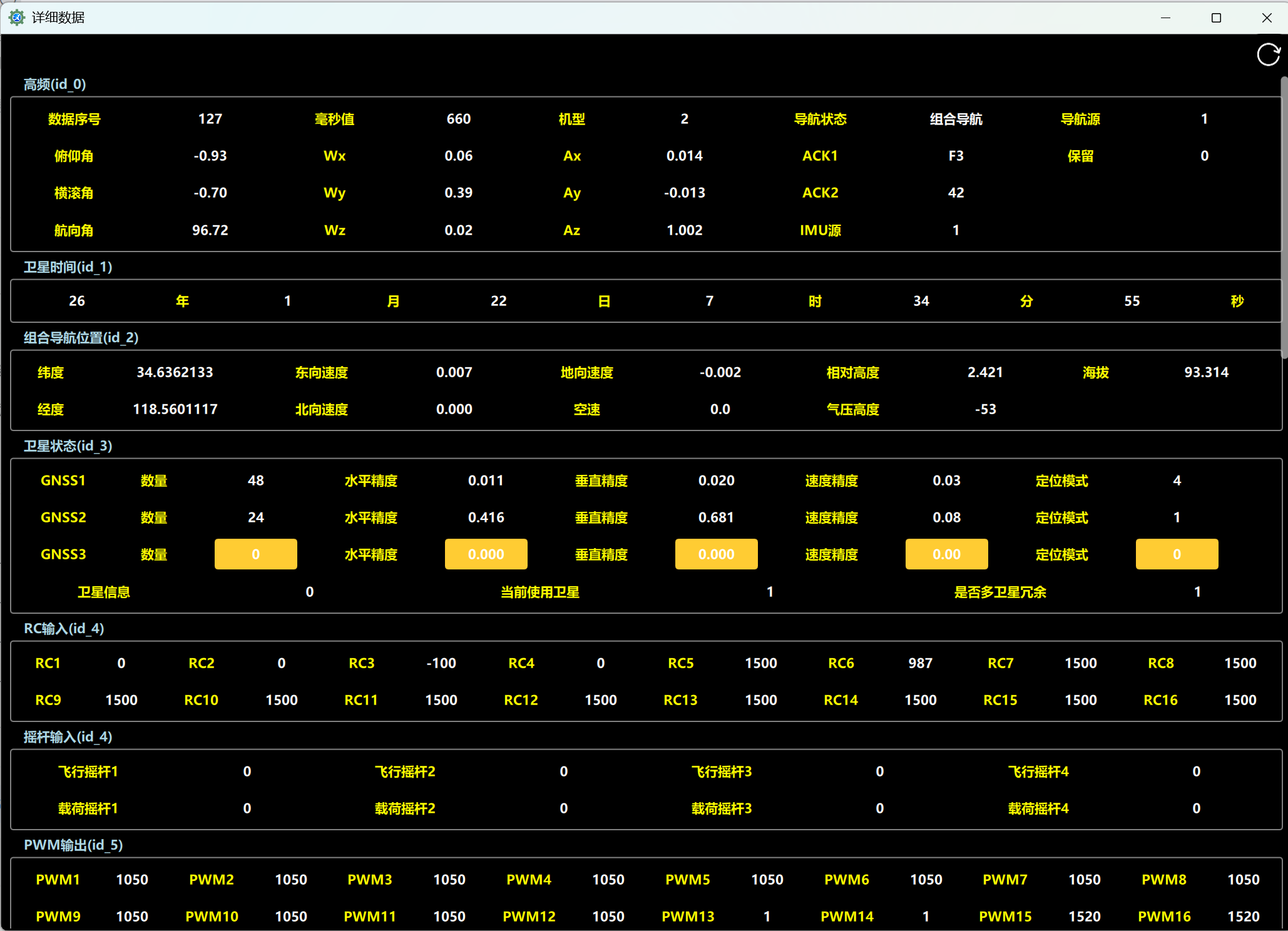Click the Az value 1.002

(x=685, y=230)
